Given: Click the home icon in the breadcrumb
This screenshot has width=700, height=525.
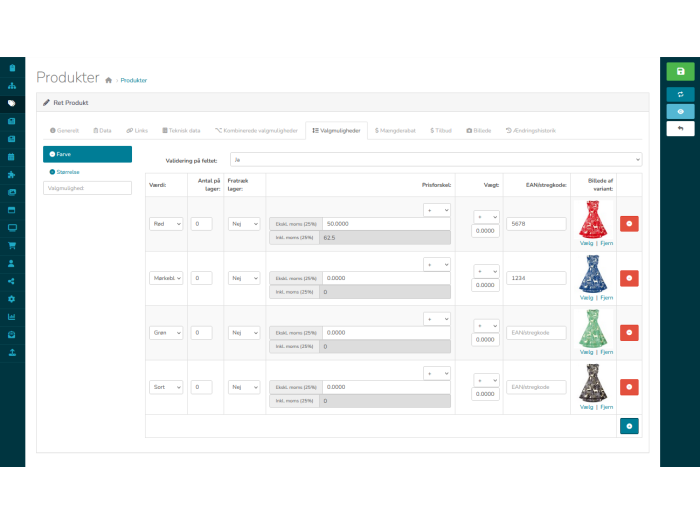Looking at the screenshot, I should point(108,80).
